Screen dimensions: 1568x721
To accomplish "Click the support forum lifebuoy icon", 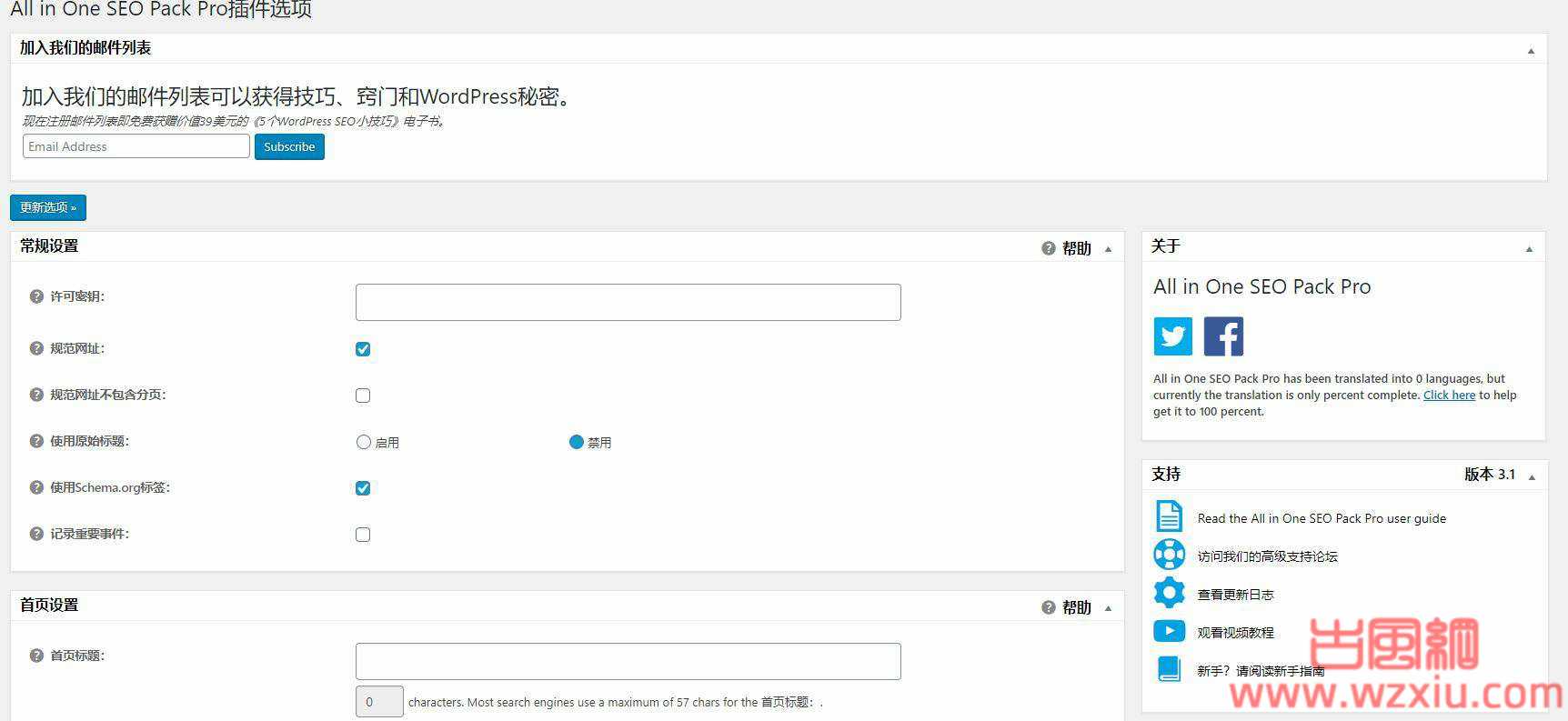I will (1170, 555).
